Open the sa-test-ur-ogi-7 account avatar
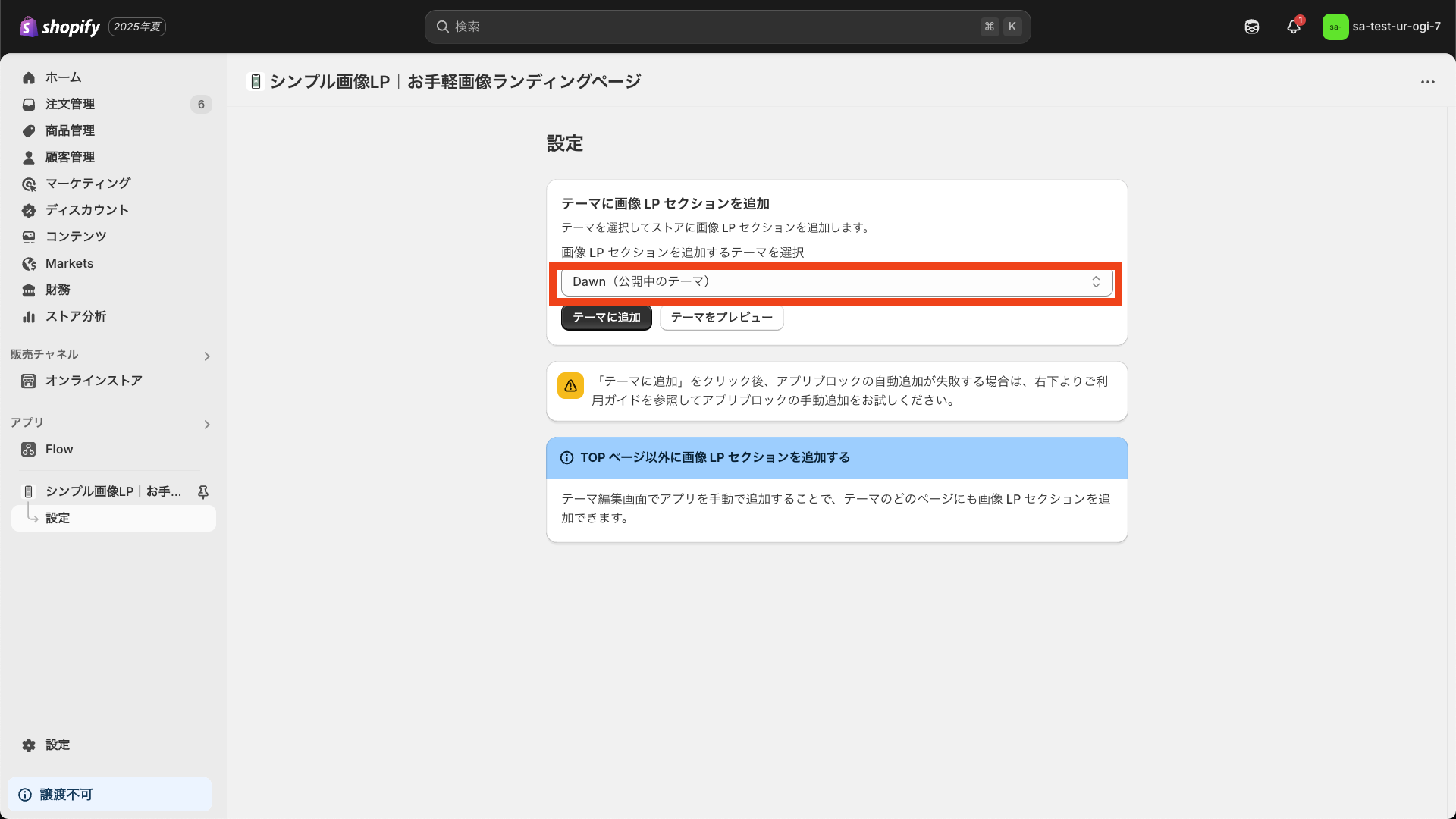This screenshot has width=1456, height=819. pos(1336,27)
